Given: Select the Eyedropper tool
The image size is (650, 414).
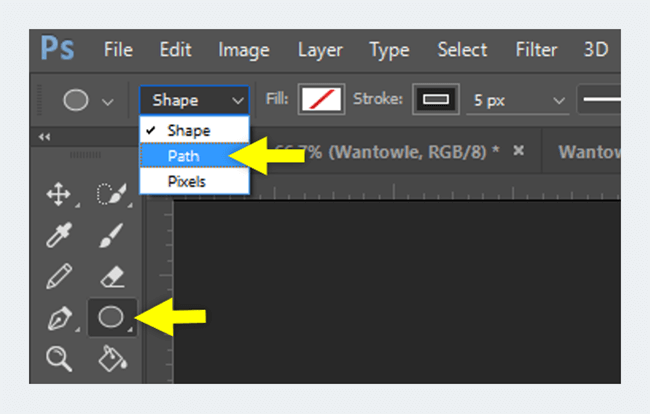Looking at the screenshot, I should 58,236.
